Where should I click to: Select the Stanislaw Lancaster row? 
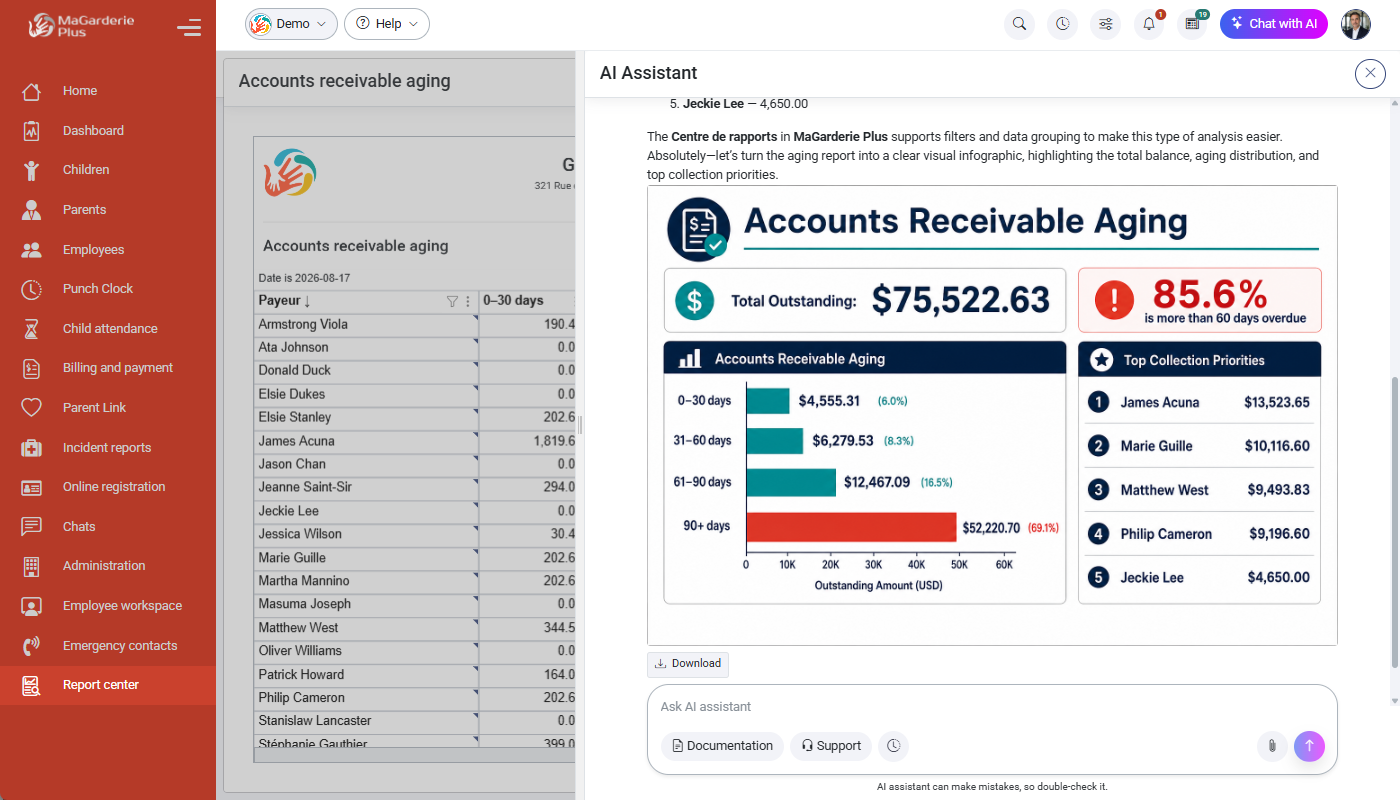tap(415, 721)
